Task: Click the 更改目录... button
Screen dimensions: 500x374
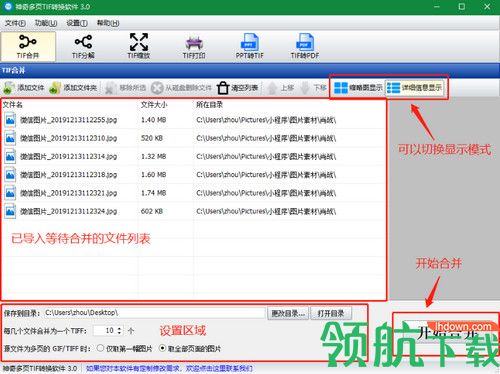Action: click(288, 313)
